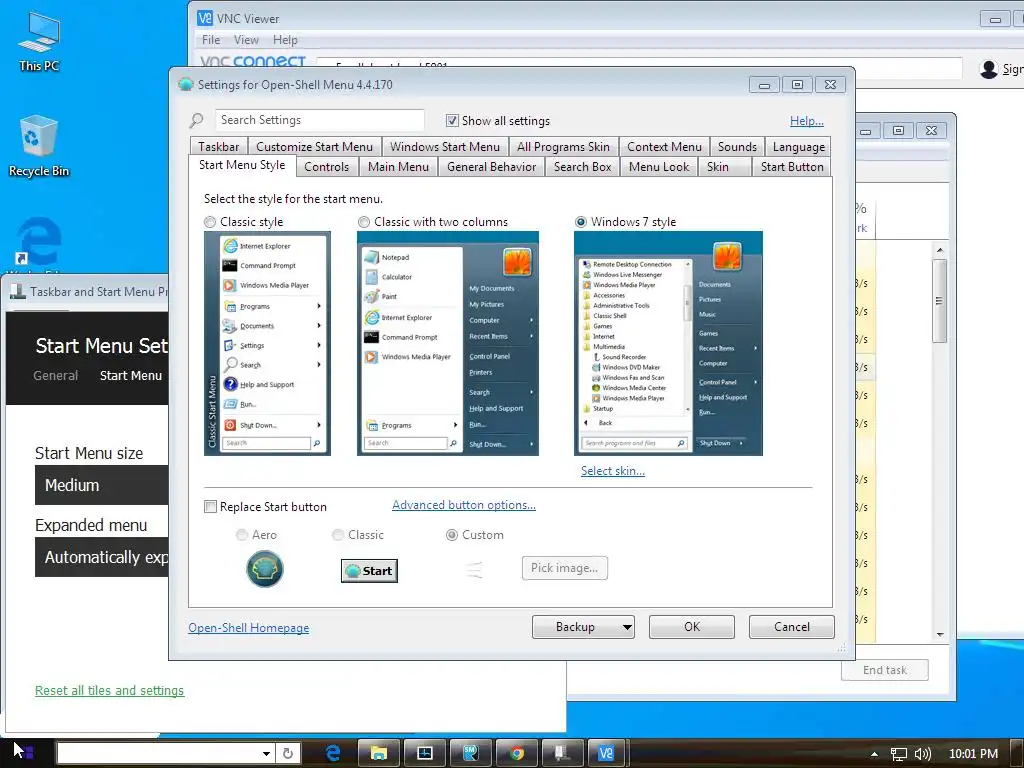Viewport: 1024px width, 768px height.
Task: Open the Search Box tab
Action: pyautogui.click(x=583, y=167)
